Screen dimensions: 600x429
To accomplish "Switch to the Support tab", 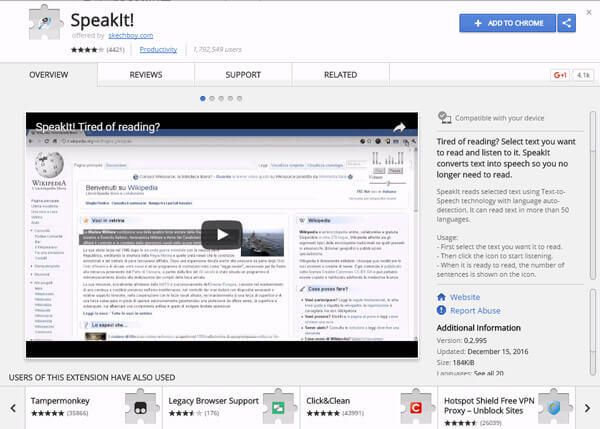I will (243, 75).
